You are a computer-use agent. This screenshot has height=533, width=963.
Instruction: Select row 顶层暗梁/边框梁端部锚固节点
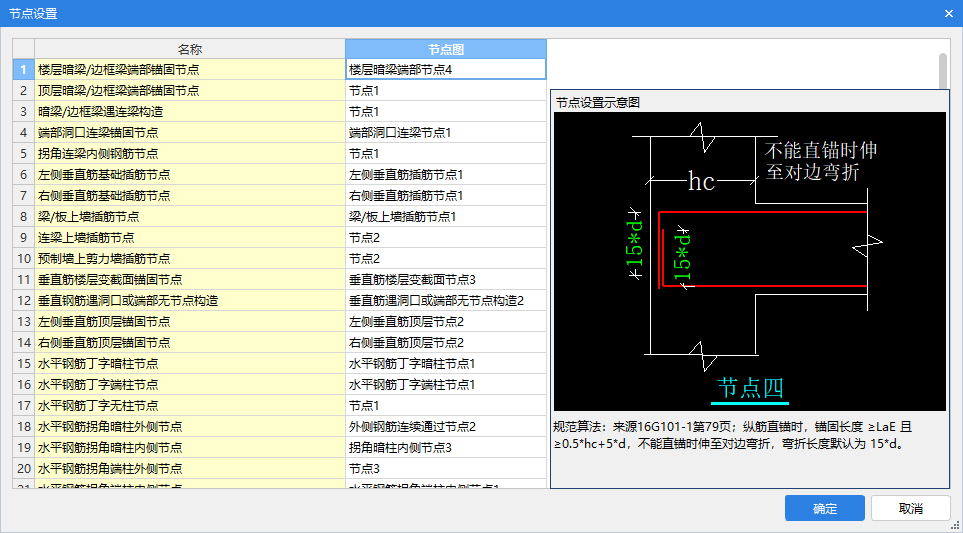click(190, 90)
